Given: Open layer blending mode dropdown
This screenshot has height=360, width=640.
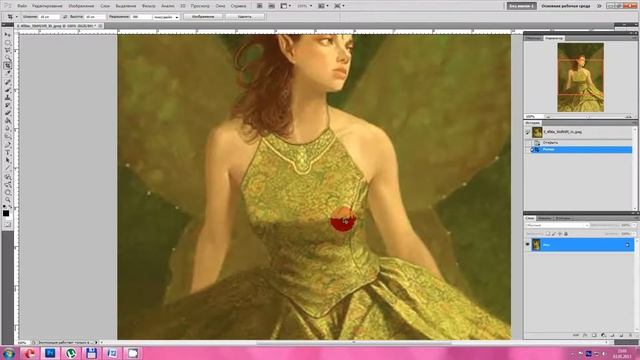Looking at the screenshot, I should coord(557,225).
